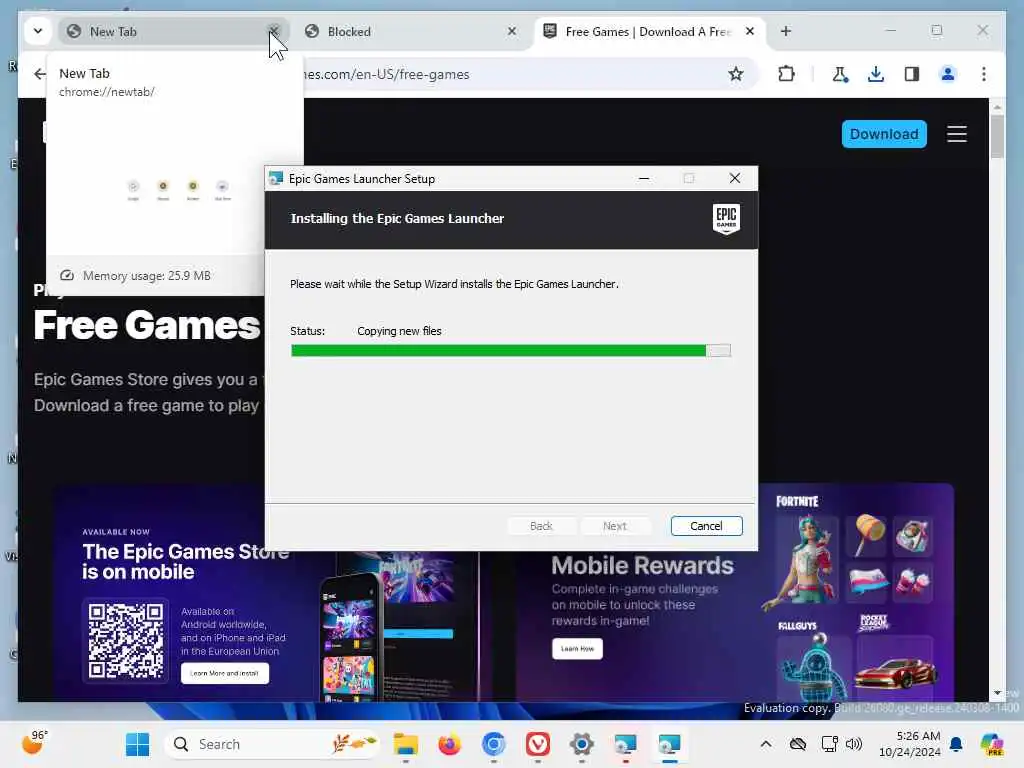Open the Windows Start menu
This screenshot has width=1024, height=768.
click(137, 744)
